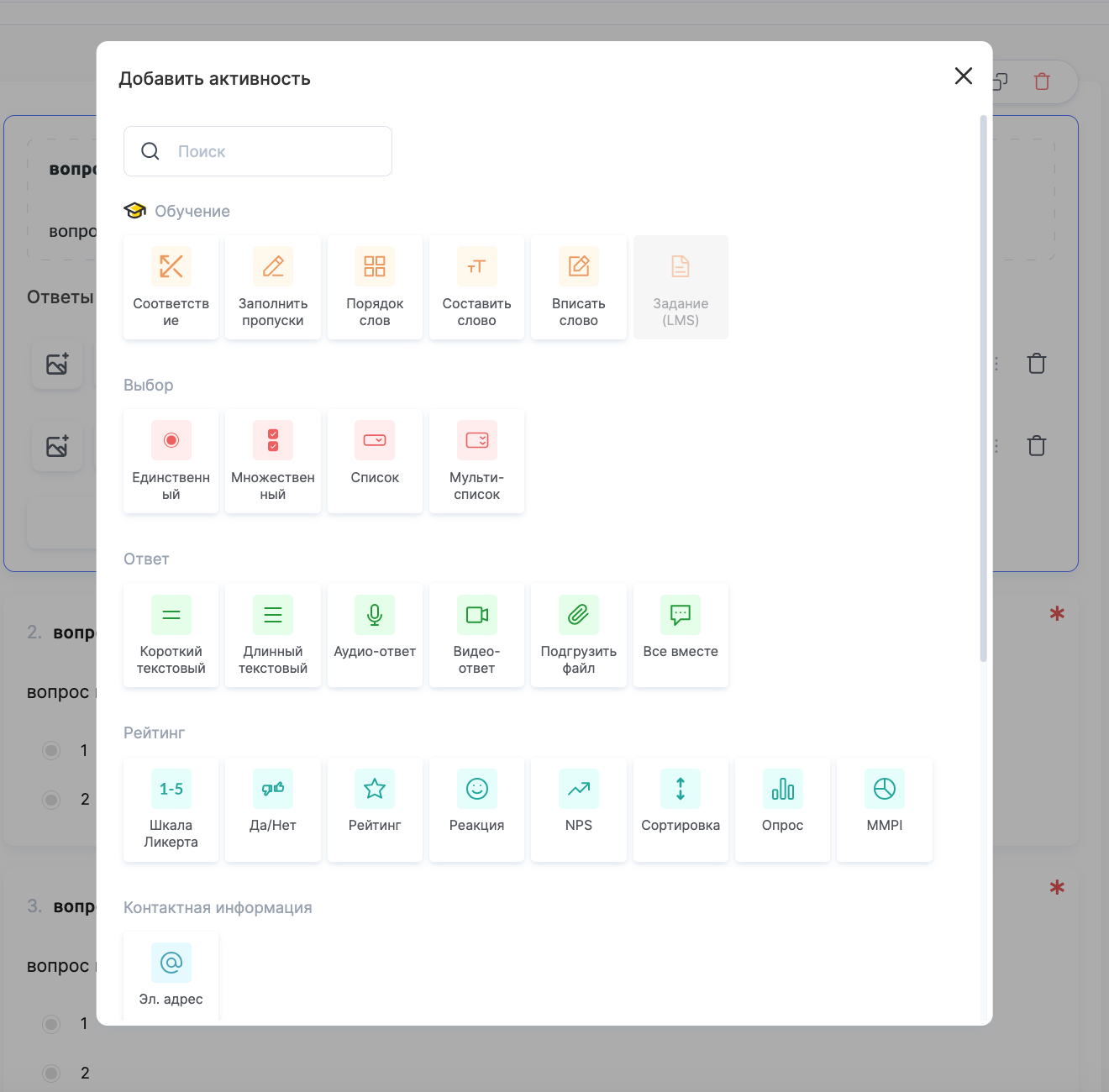Image resolution: width=1109 pixels, height=1092 pixels.
Task: Click the dialog's vertical scrollbar
Action: (983, 386)
